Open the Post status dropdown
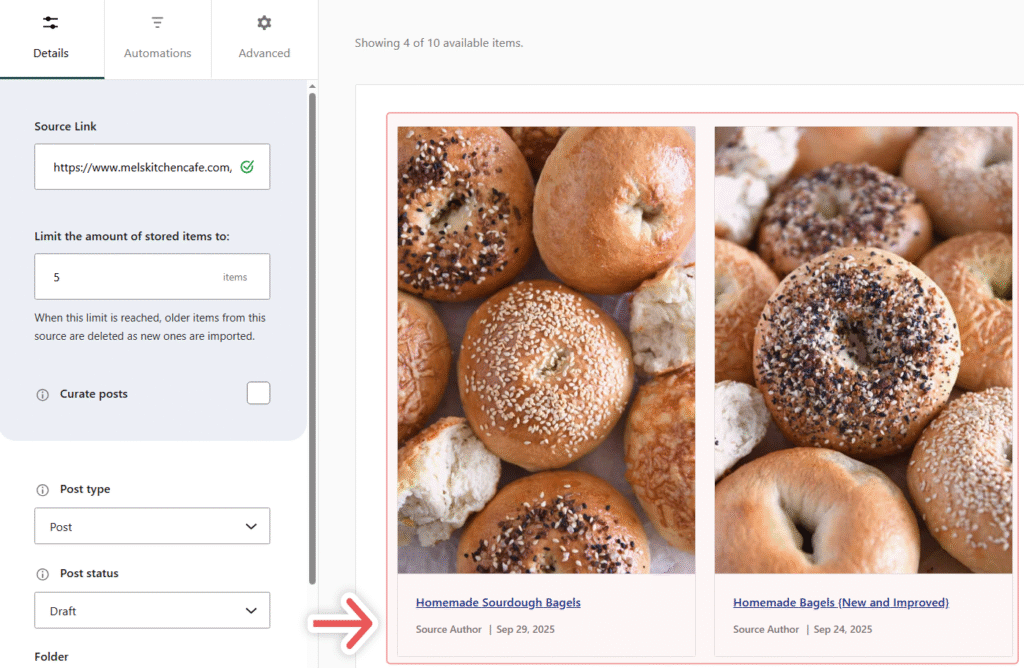 pos(152,610)
